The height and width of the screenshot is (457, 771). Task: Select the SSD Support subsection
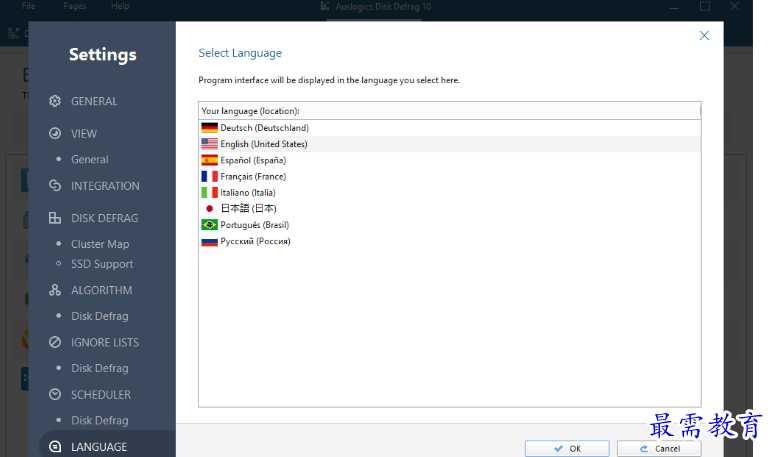click(102, 264)
